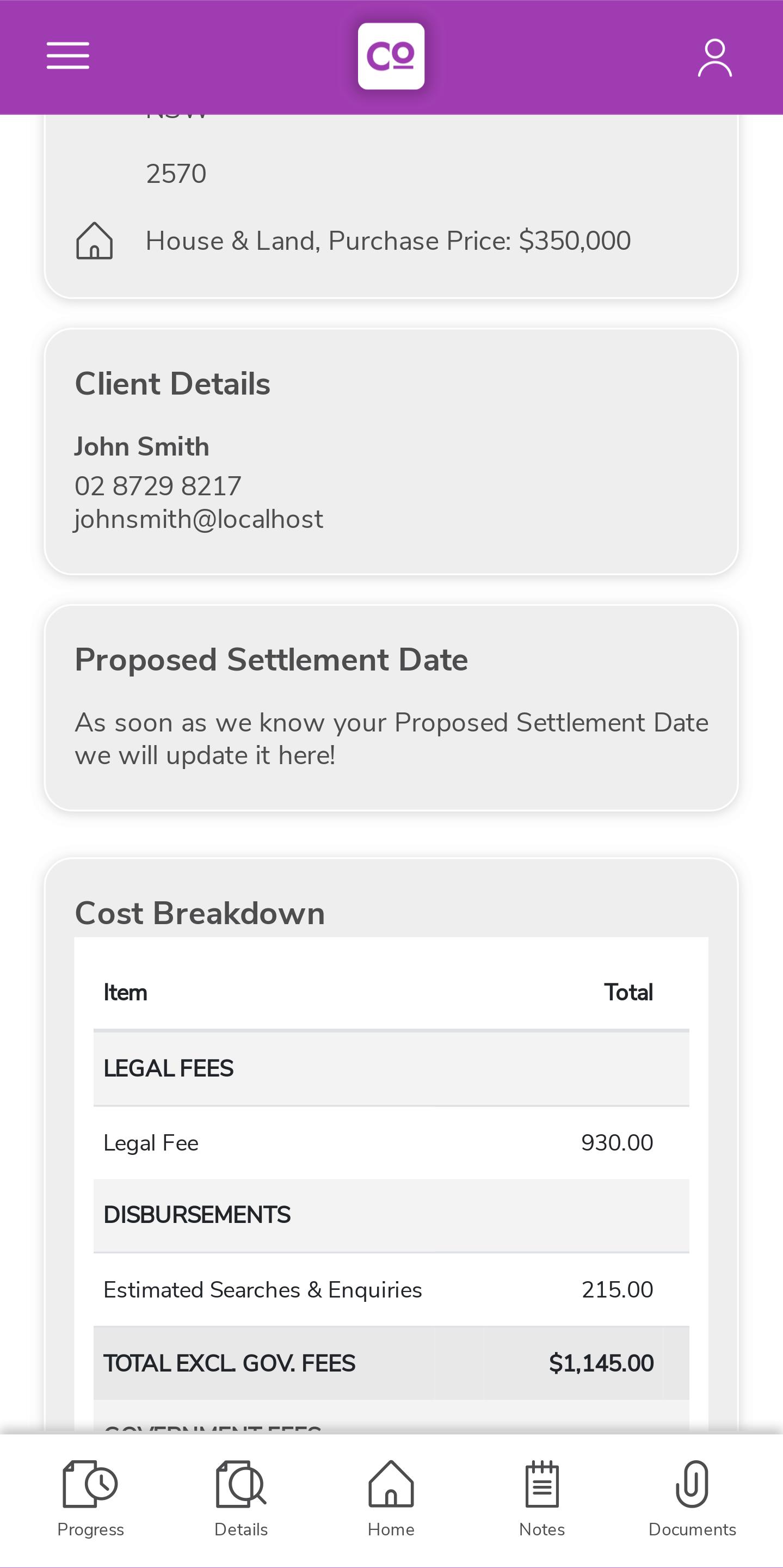
Task: Open the Progress tab icon
Action: (x=90, y=1484)
